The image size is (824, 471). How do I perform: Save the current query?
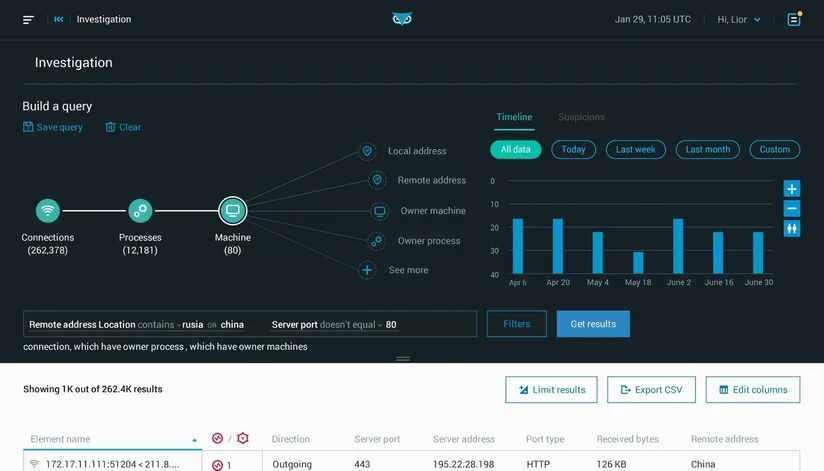tap(53, 127)
